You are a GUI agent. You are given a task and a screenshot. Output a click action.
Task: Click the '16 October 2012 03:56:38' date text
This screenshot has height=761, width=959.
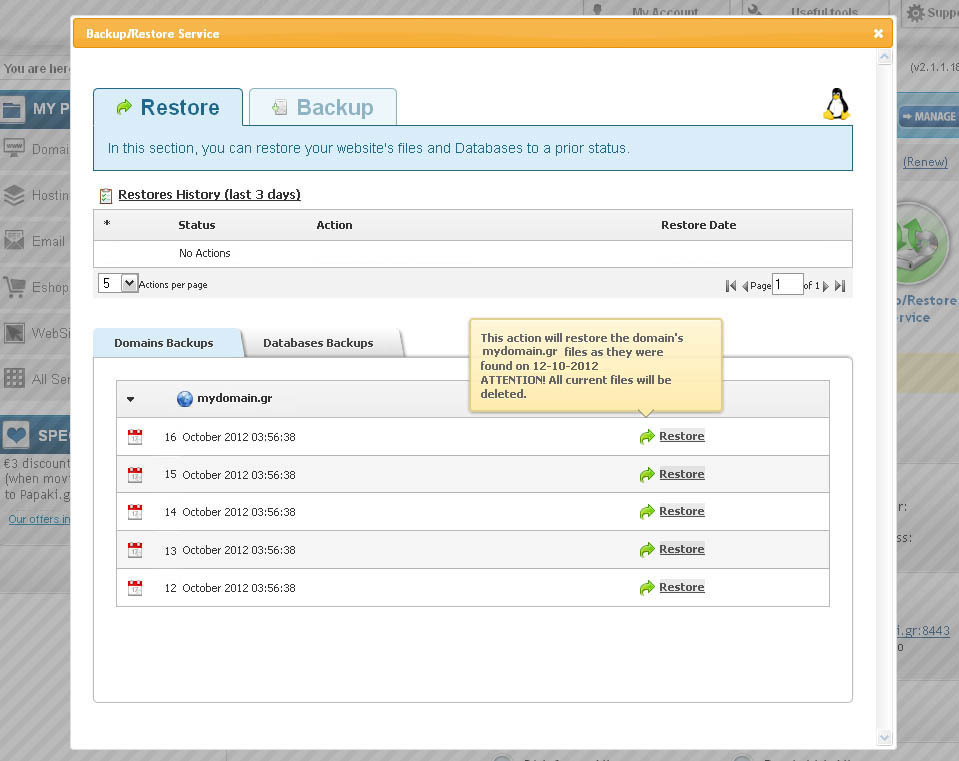230,437
